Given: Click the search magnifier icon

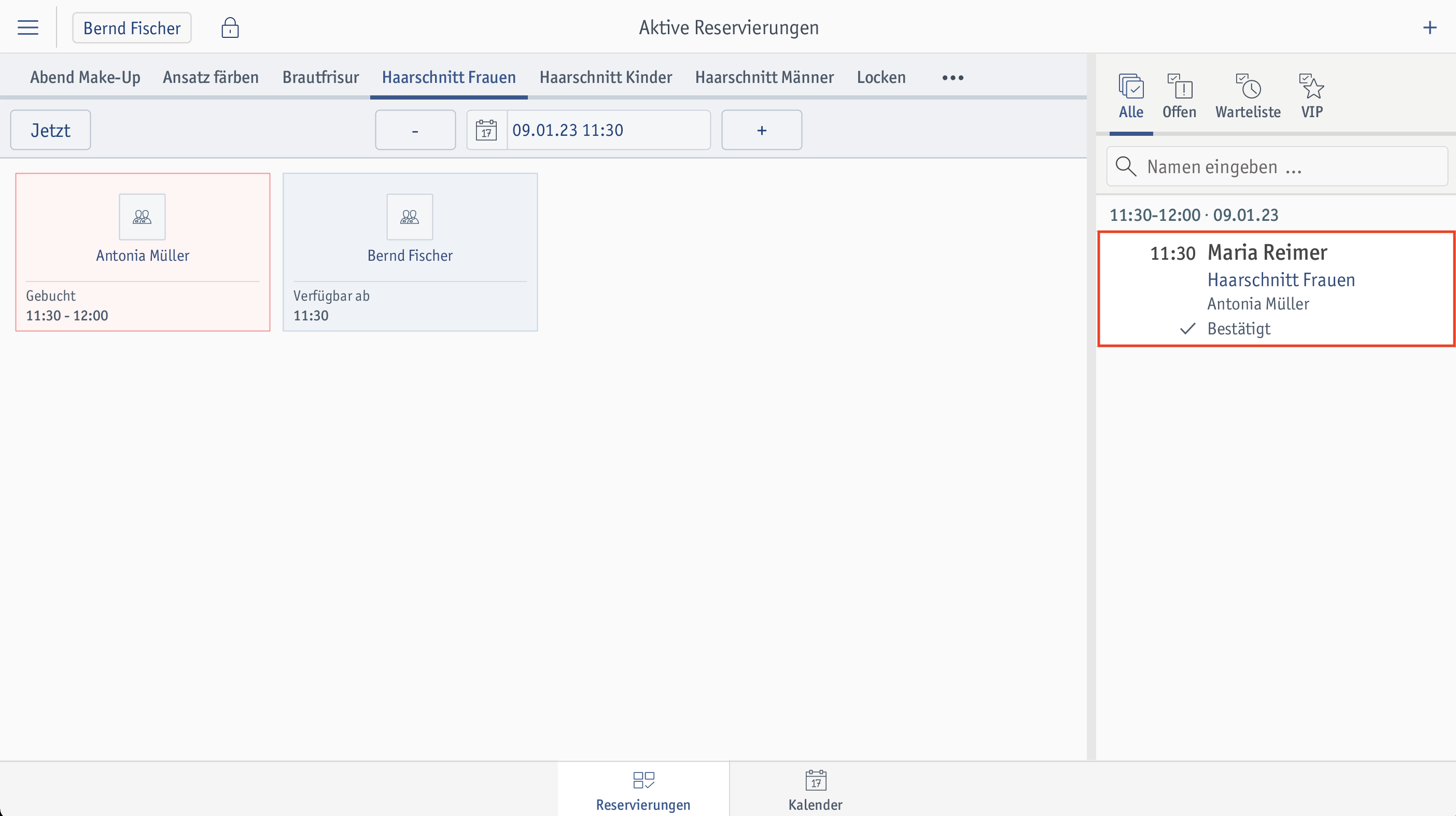Looking at the screenshot, I should (x=1126, y=166).
